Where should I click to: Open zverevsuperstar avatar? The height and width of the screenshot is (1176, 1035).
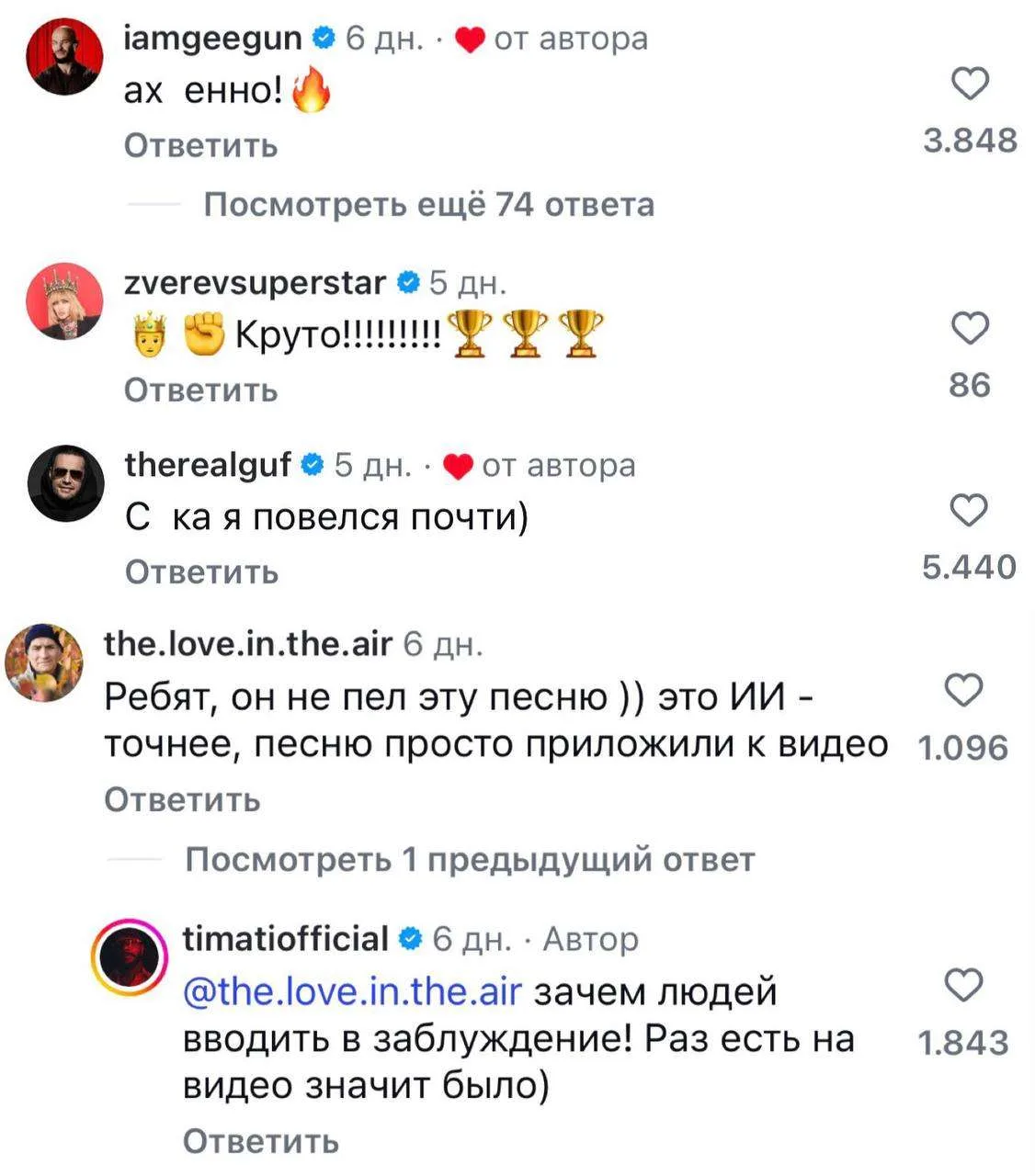[x=64, y=301]
